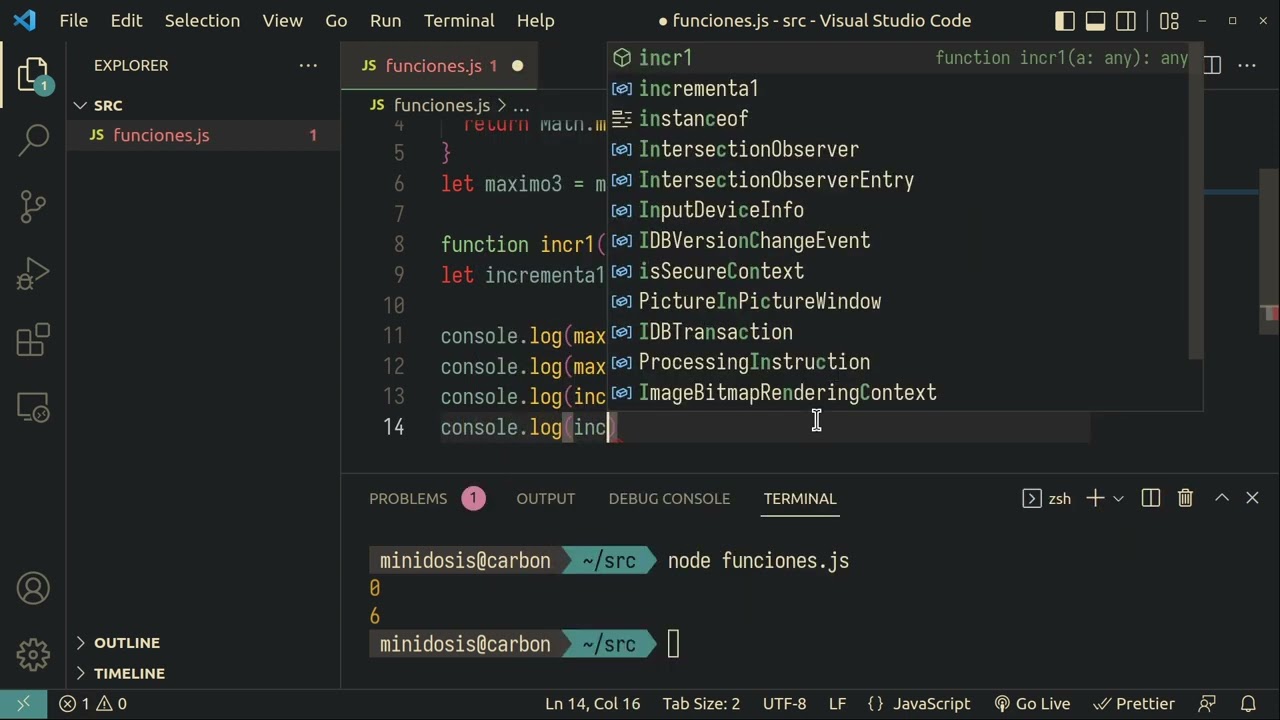
Task: Change Tab Size 2 indentation setting
Action: point(701,704)
